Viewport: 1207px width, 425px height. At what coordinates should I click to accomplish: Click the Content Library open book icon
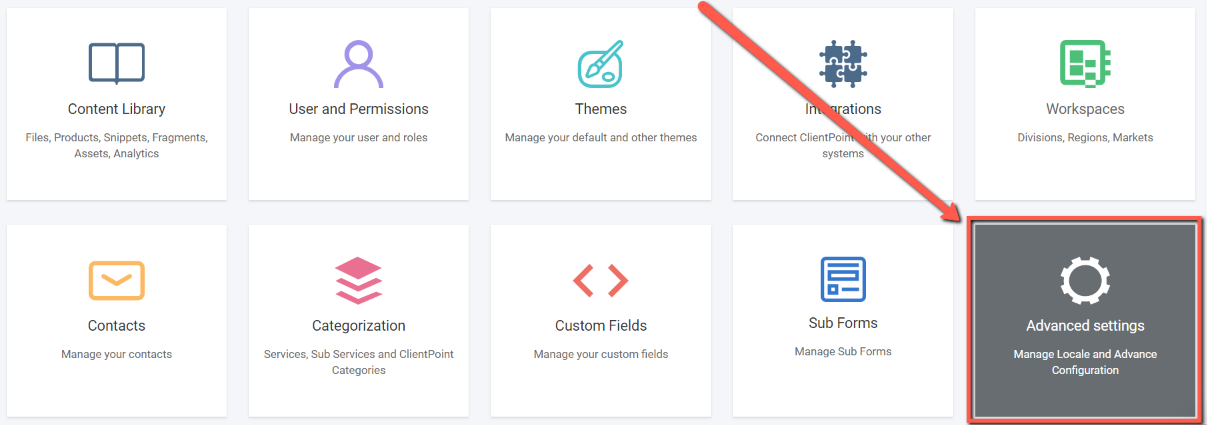(117, 63)
